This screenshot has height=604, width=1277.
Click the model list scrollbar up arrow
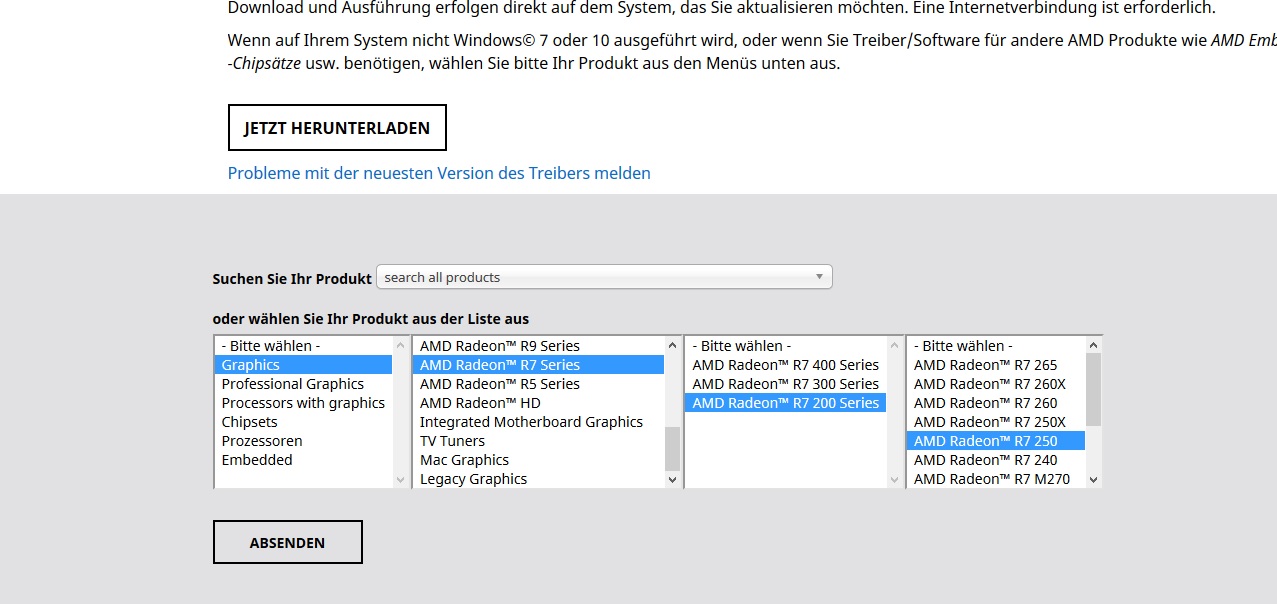[1093, 345]
